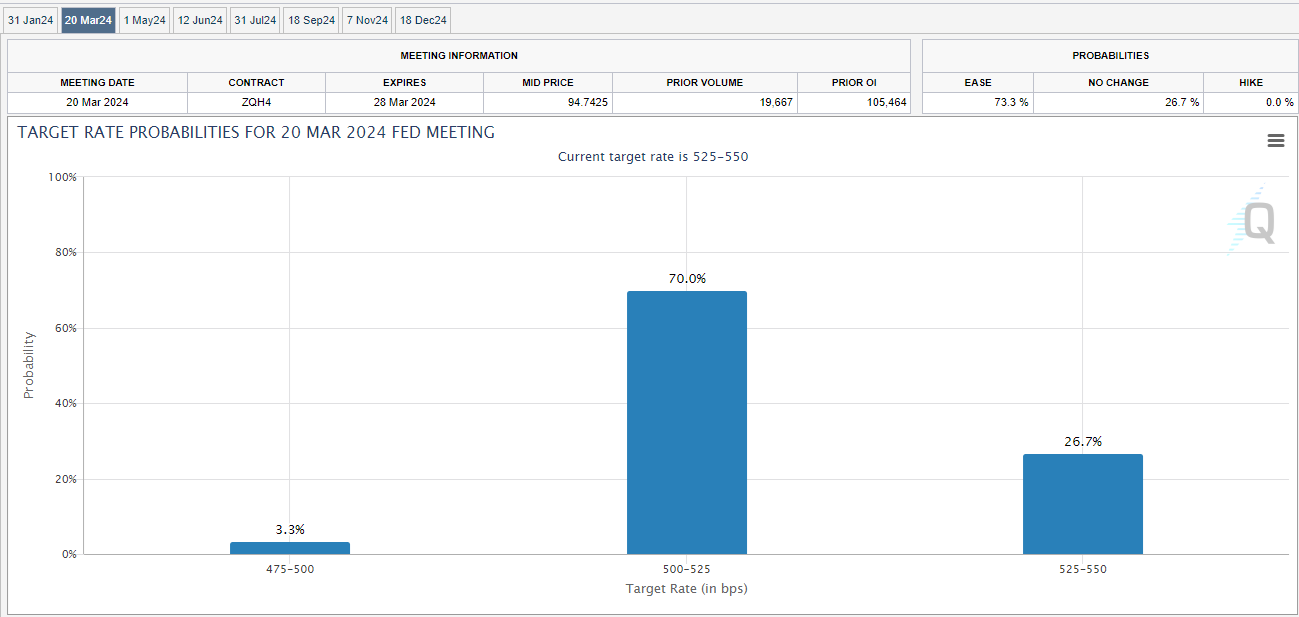1299x617 pixels.
Task: Click the 80% y-axis tick label
Action: click(x=65, y=253)
